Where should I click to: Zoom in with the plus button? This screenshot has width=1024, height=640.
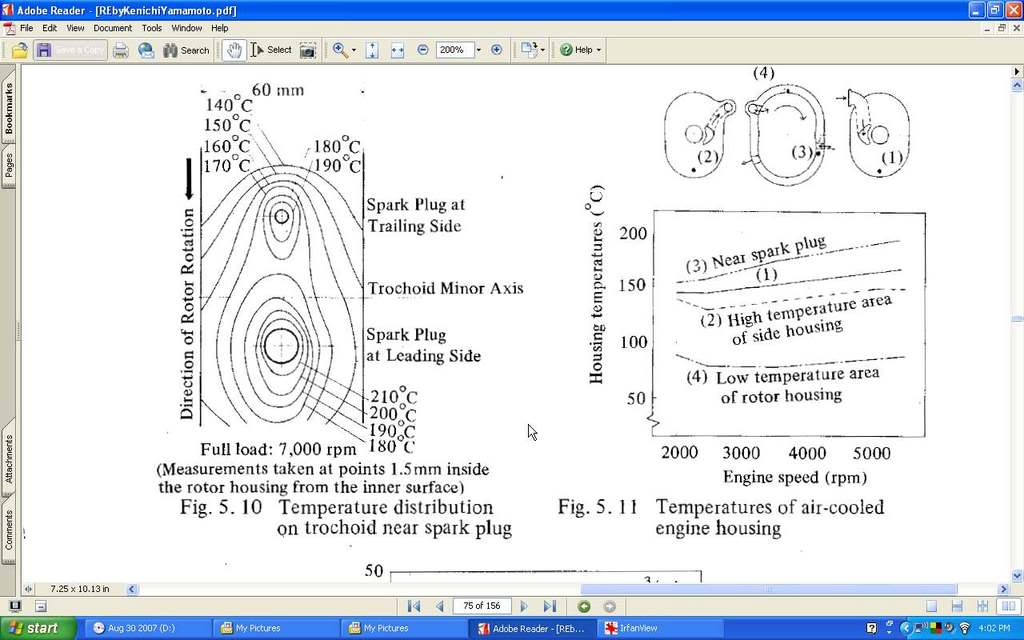coord(496,50)
